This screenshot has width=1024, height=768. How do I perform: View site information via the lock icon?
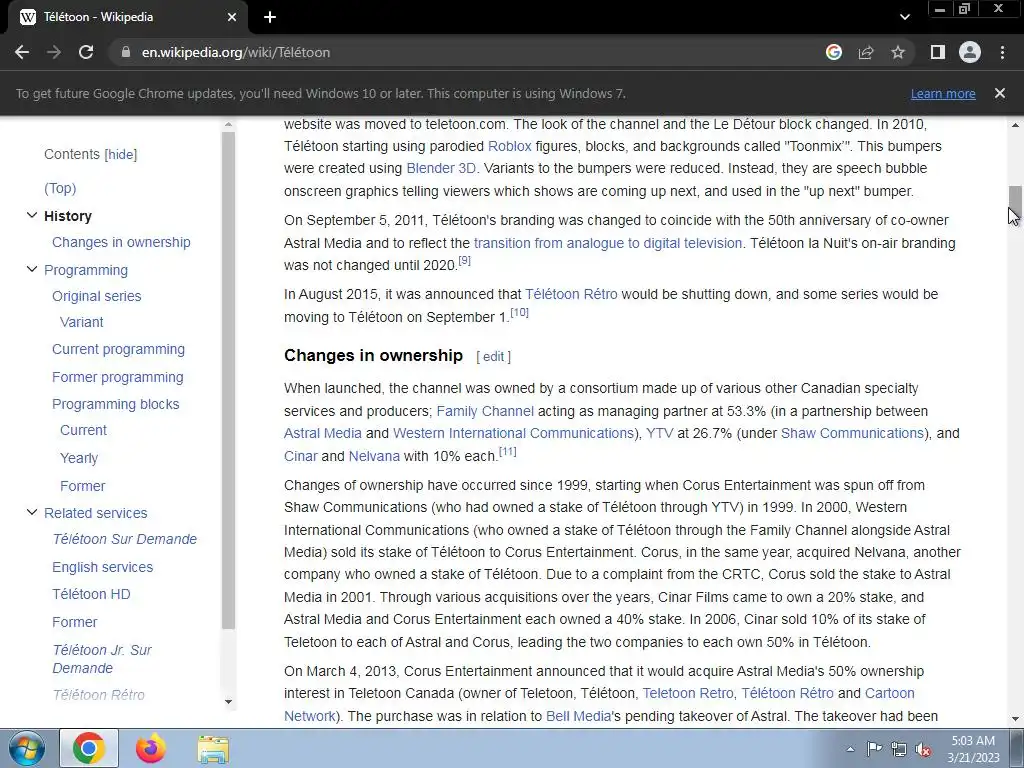point(126,52)
